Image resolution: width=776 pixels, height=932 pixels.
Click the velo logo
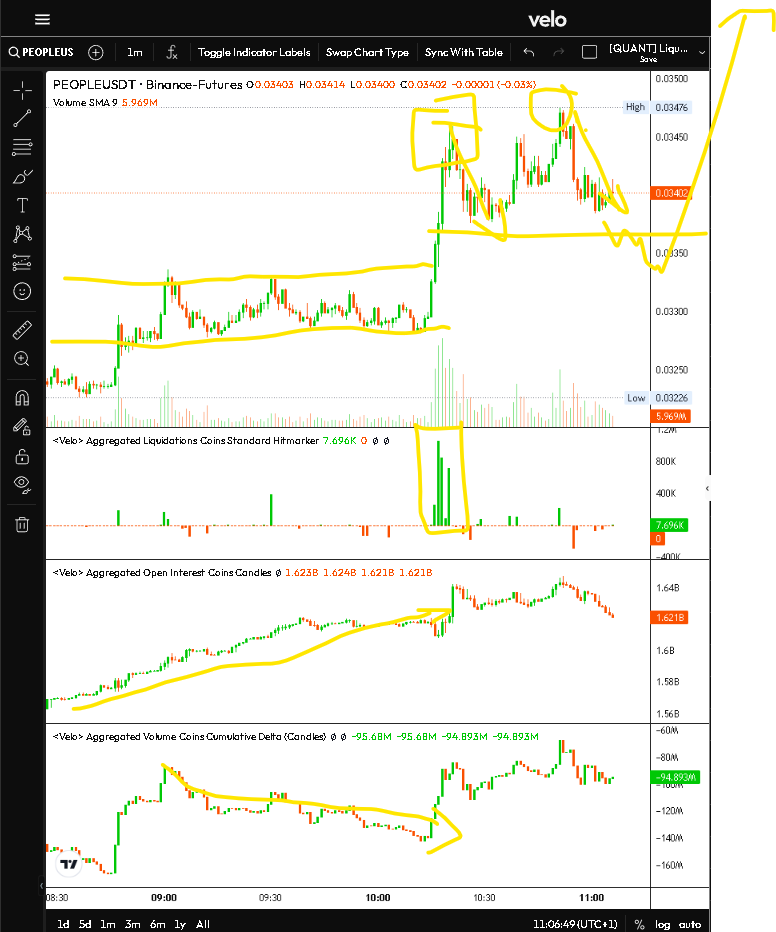pyautogui.click(x=547, y=20)
